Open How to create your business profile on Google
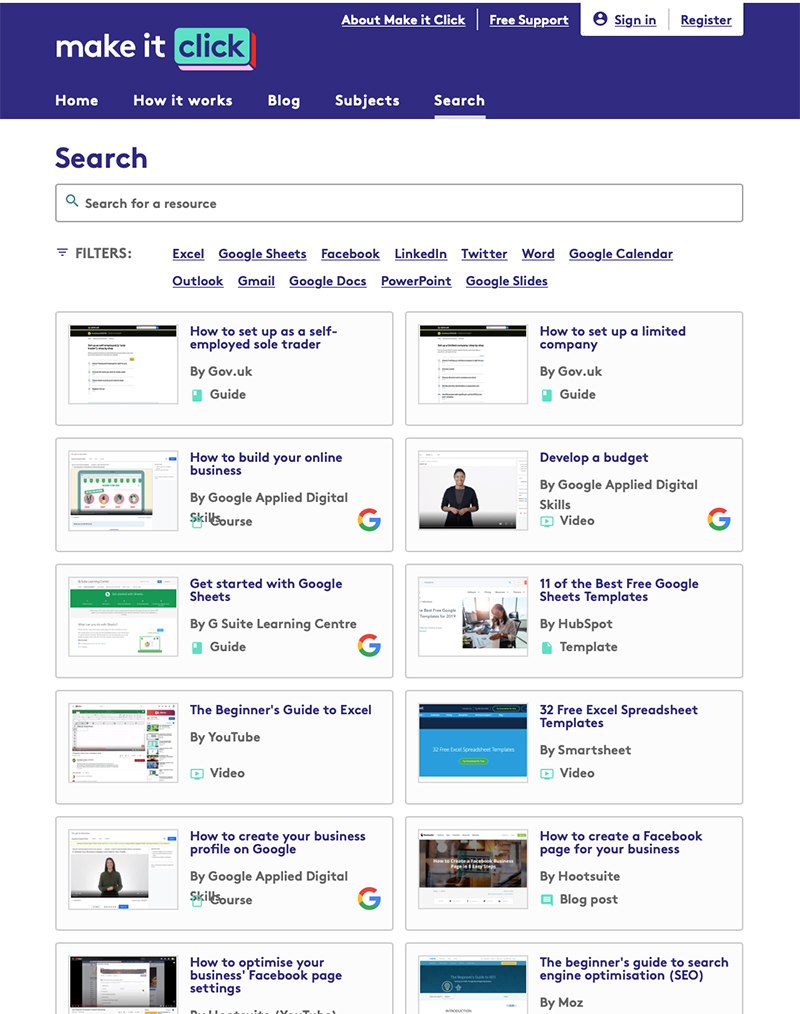800x1014 pixels. [278, 843]
